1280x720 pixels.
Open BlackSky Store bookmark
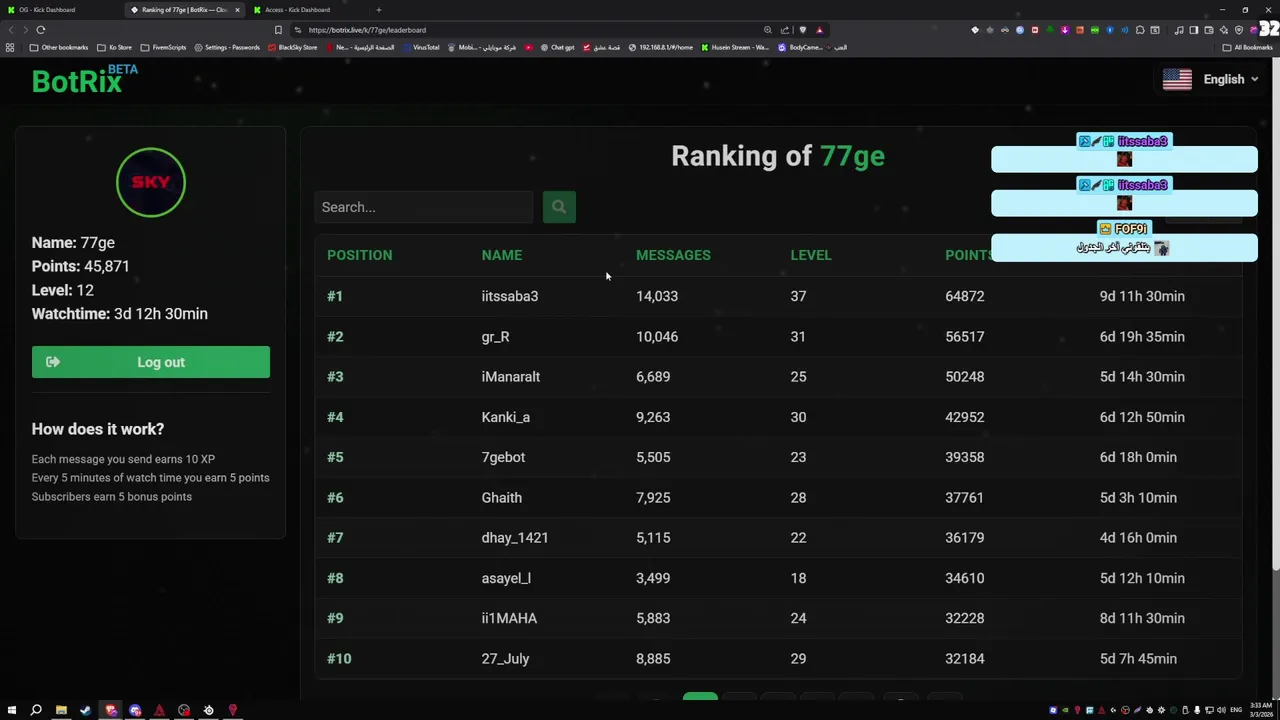(293, 47)
